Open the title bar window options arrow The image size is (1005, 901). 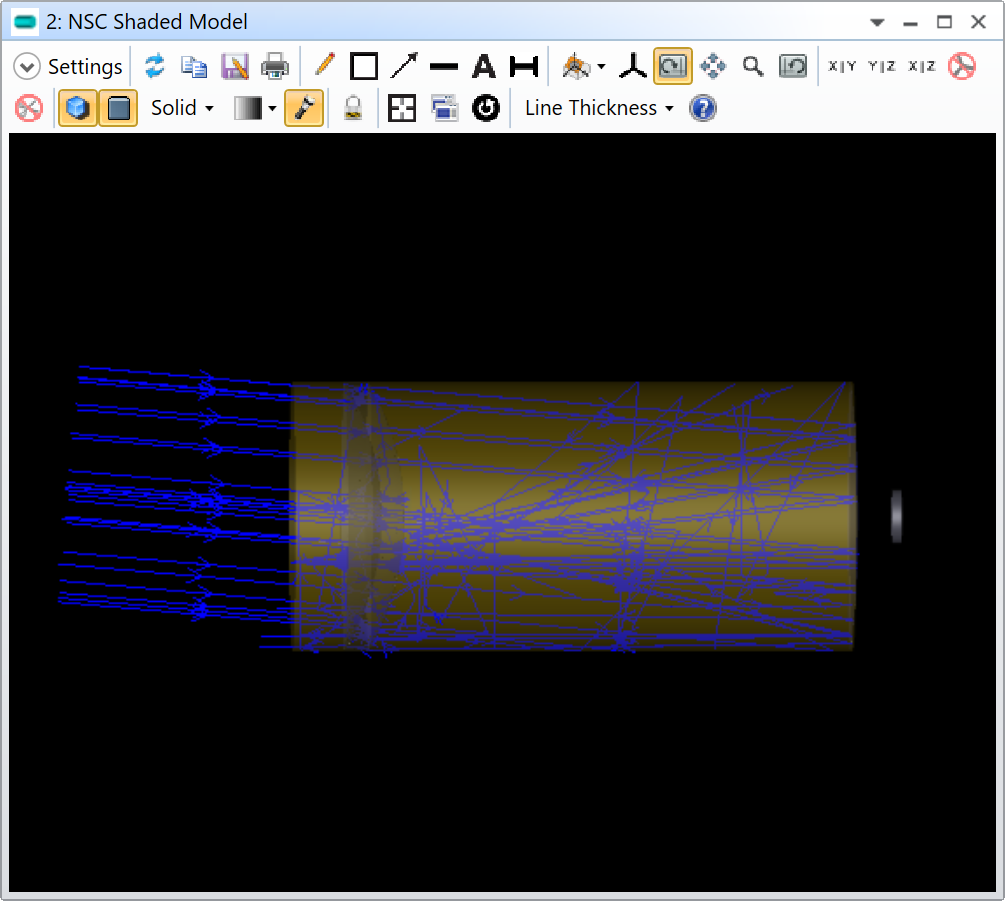[877, 22]
